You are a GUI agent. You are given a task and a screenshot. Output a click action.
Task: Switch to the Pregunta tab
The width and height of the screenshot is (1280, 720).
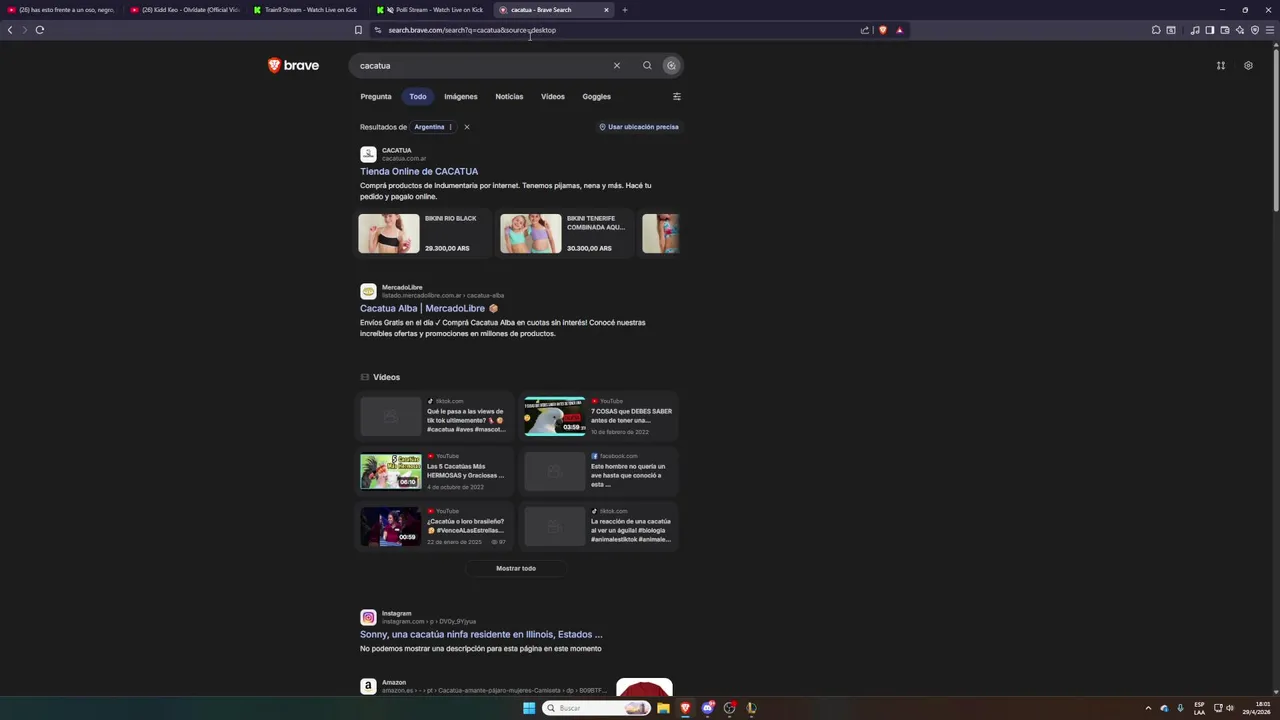click(376, 97)
